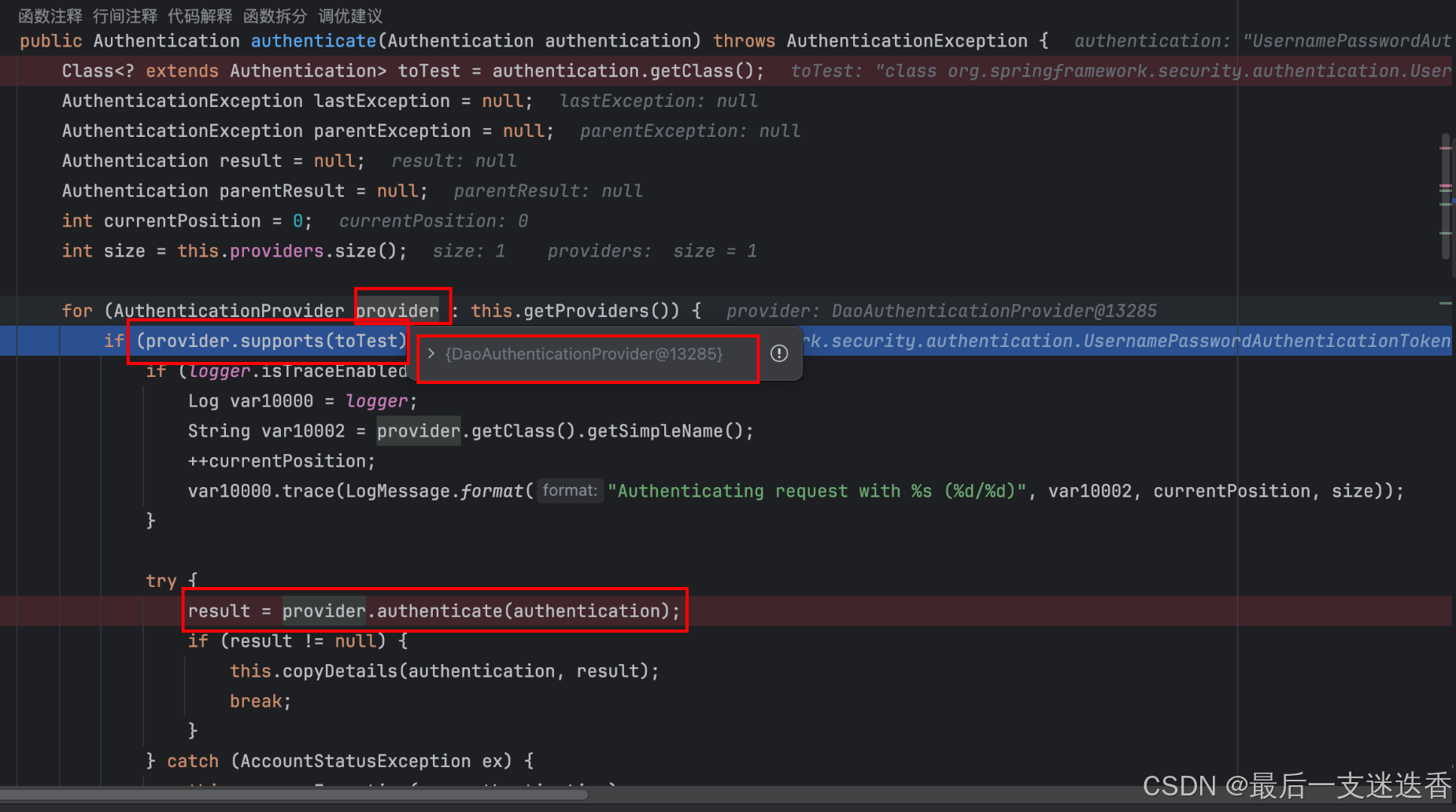Click the 函数拆分 code lens link
This screenshot has width=1456, height=812.
pyautogui.click(x=275, y=16)
